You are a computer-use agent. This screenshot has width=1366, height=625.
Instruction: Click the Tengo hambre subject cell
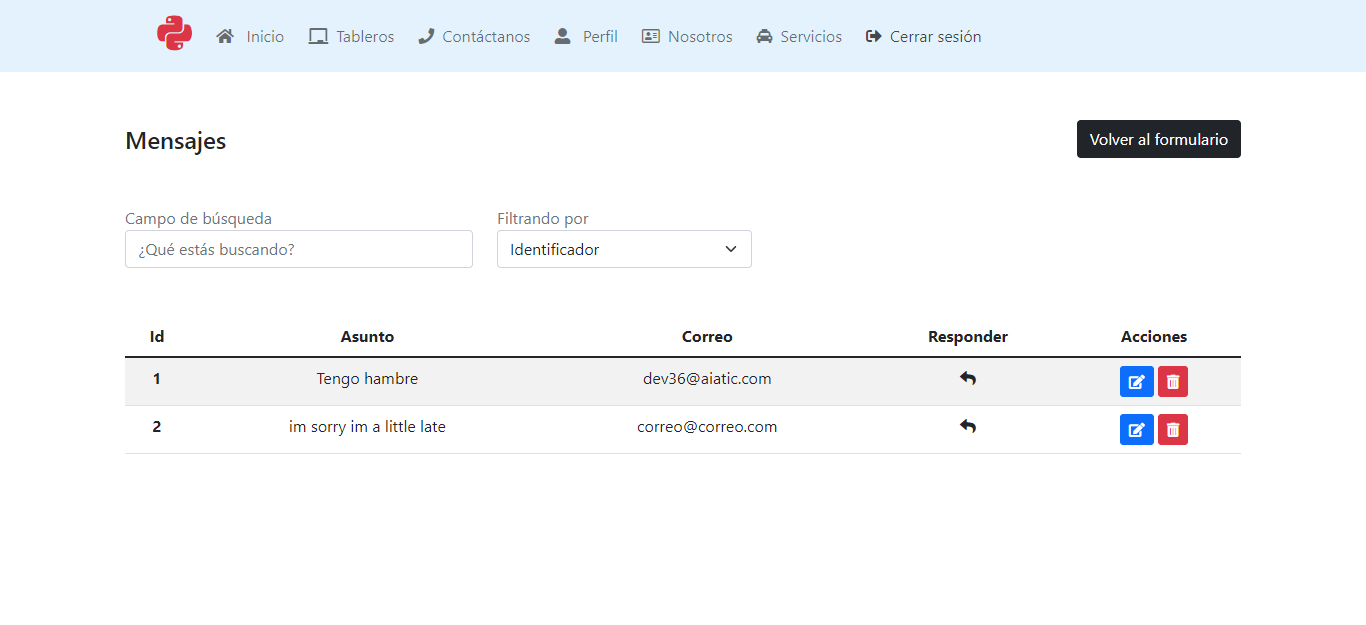tap(367, 379)
